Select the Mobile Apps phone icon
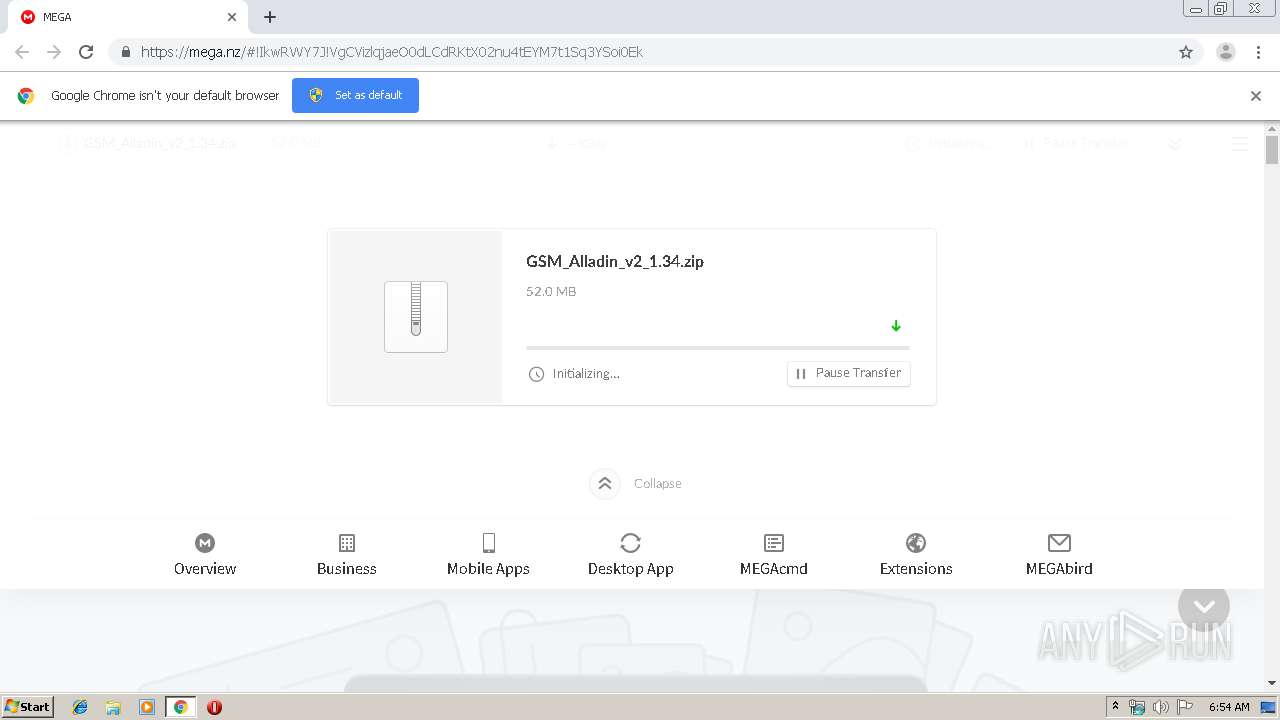 [x=488, y=543]
